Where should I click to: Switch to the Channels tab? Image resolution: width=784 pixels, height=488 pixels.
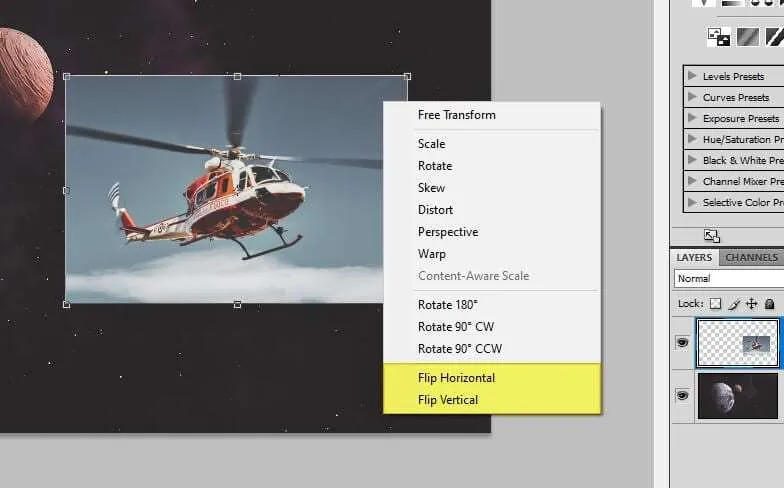click(x=752, y=258)
